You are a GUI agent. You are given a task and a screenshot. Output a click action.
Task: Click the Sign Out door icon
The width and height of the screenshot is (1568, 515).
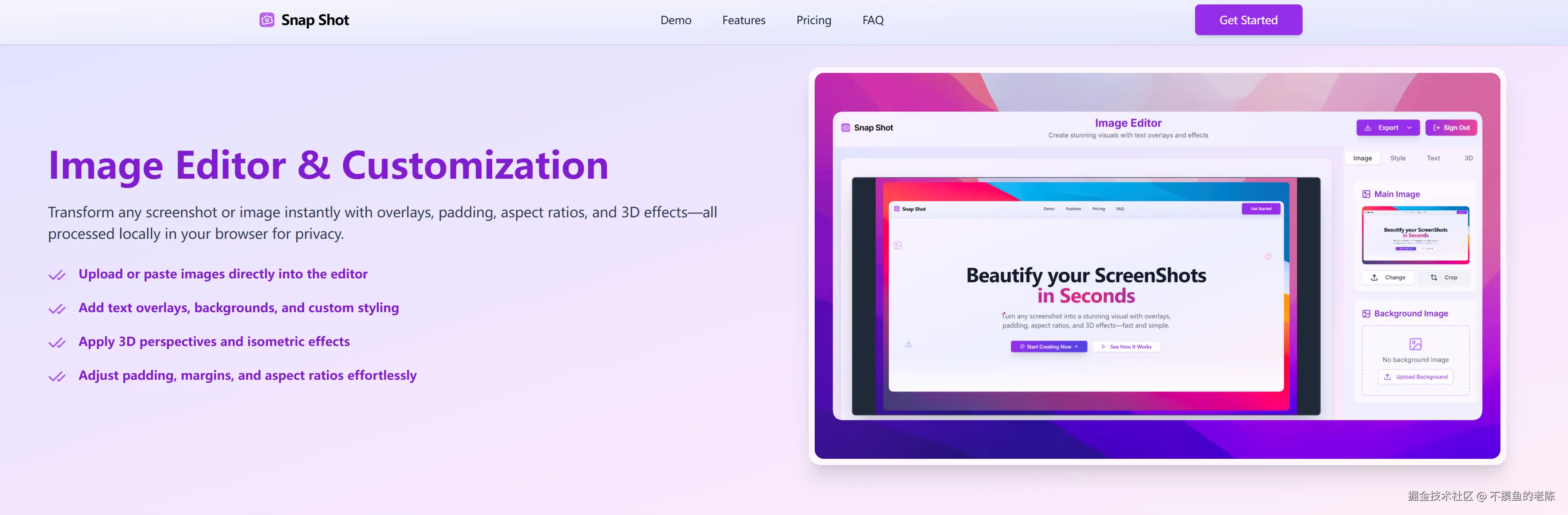click(x=1436, y=128)
